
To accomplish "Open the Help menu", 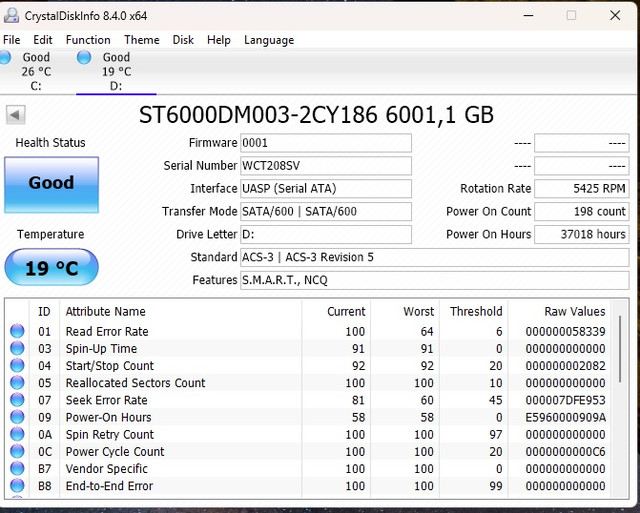I will [x=219, y=40].
